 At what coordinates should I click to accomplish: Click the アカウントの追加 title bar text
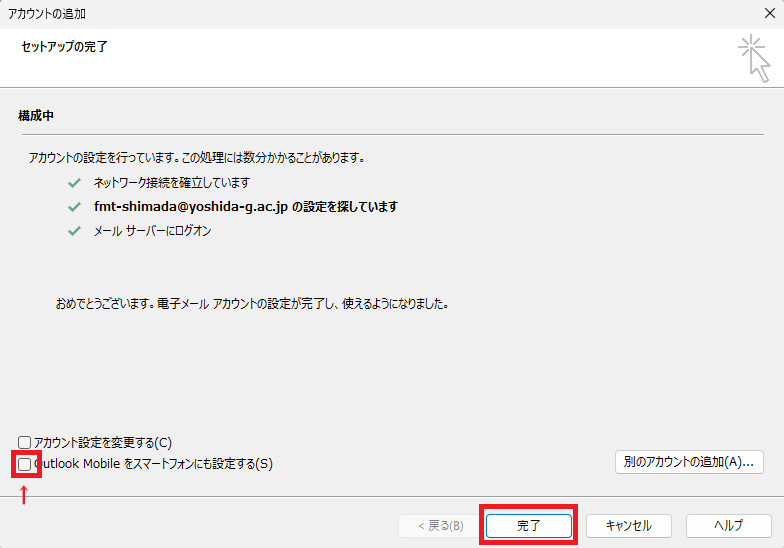tap(47, 13)
